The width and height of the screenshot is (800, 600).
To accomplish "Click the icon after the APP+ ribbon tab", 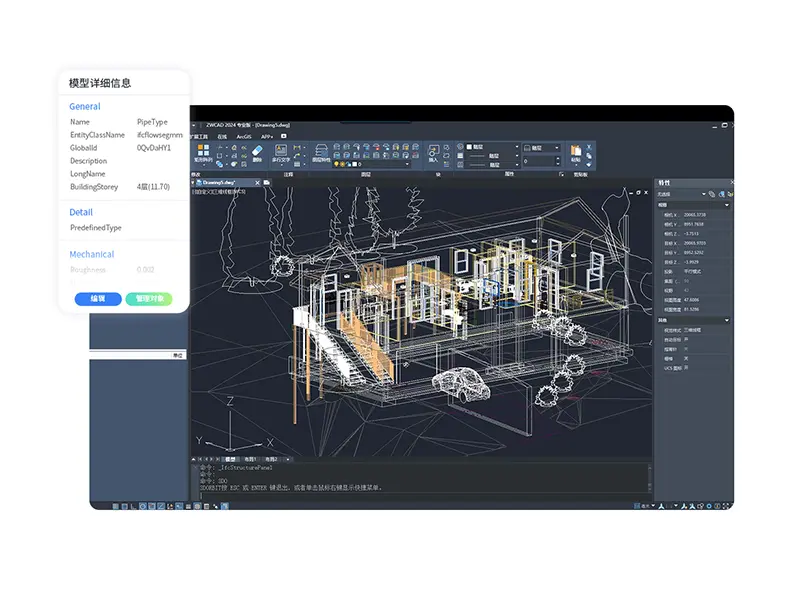I will tap(284, 136).
